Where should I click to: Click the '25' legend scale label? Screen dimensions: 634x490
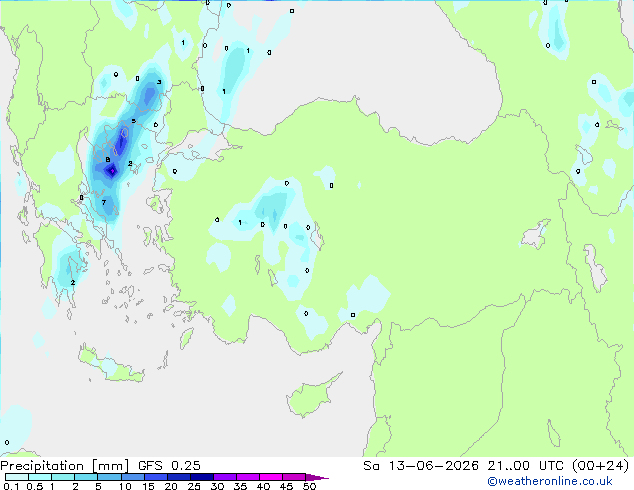click(194, 486)
